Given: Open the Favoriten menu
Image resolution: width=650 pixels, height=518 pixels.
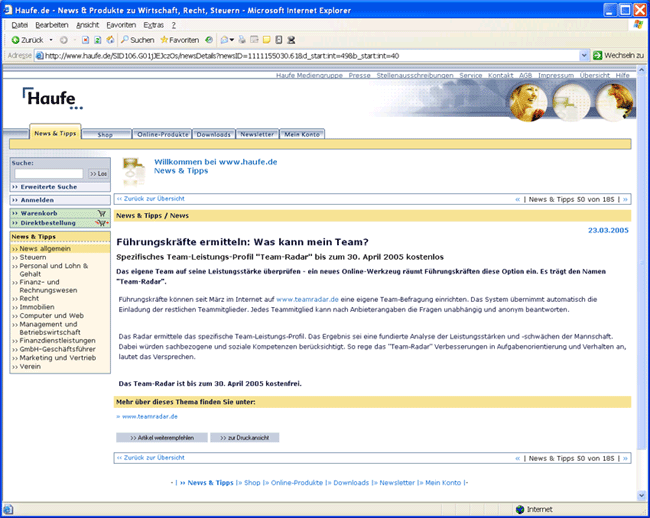Looking at the screenshot, I should tap(121, 25).
